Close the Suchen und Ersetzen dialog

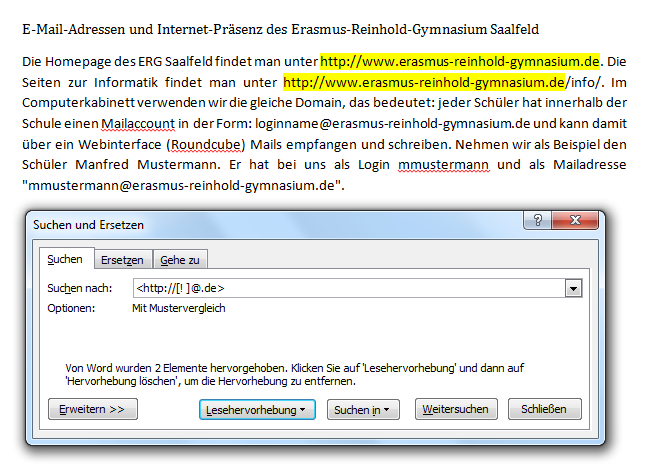(x=579, y=224)
